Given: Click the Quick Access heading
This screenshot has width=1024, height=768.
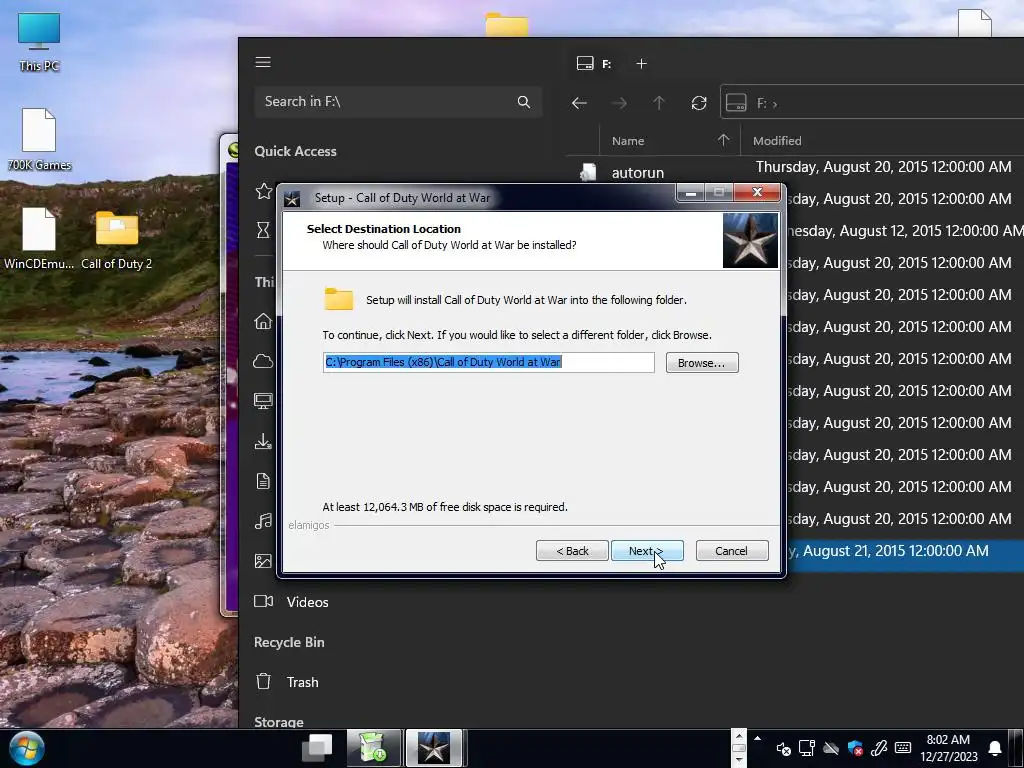Looking at the screenshot, I should [295, 151].
